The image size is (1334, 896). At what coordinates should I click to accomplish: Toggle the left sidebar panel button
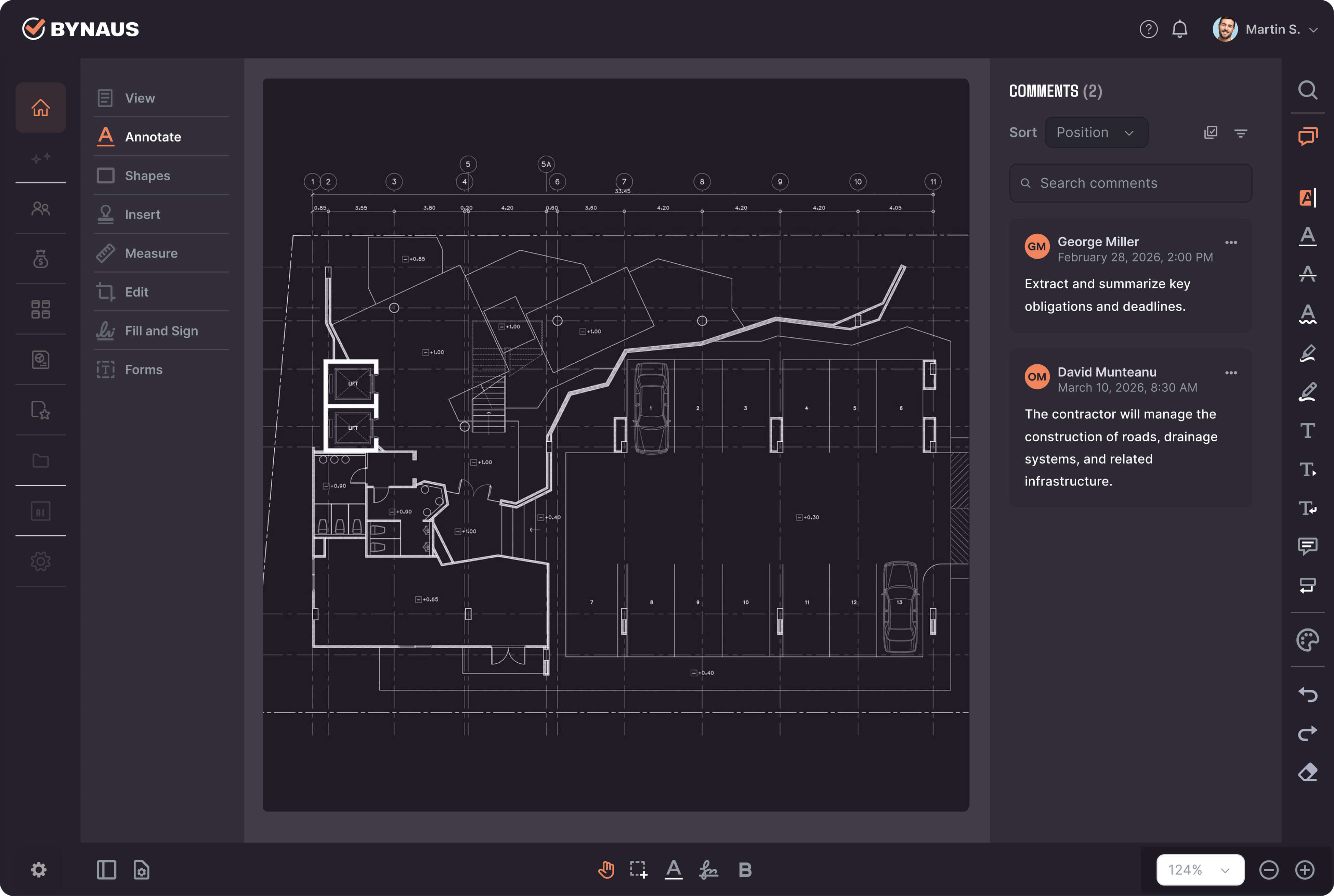106,870
